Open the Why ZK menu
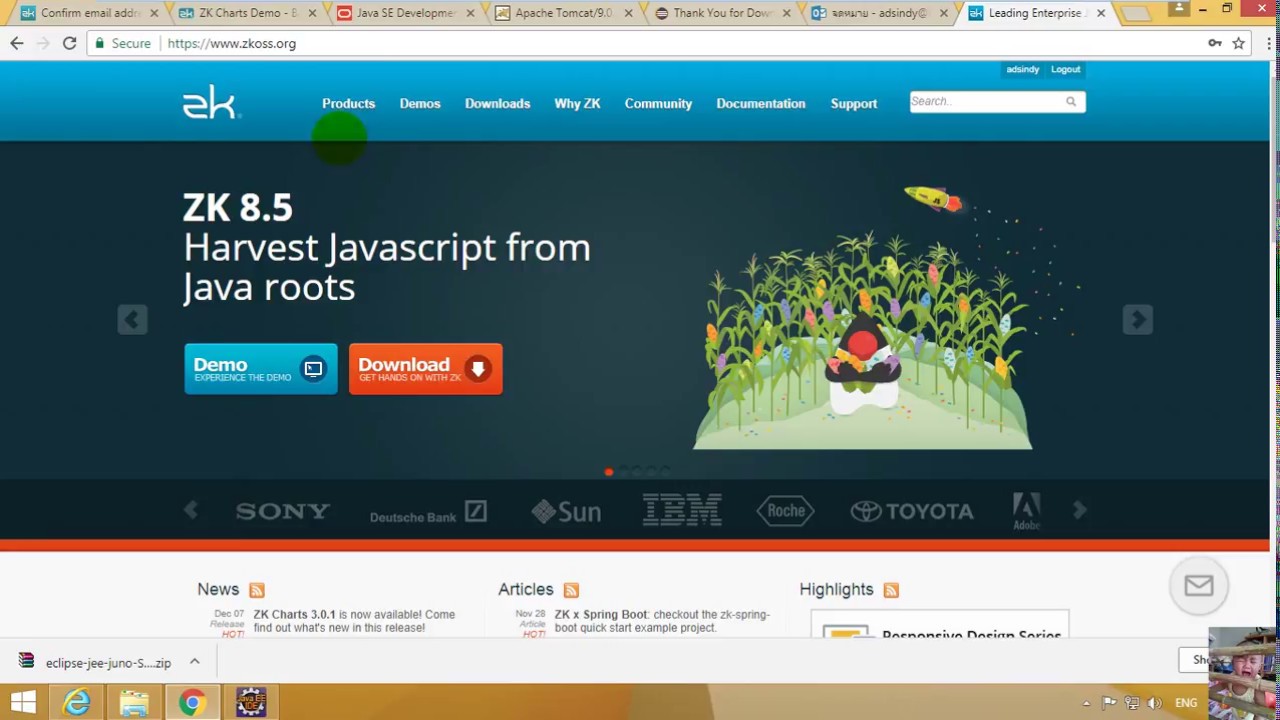1280x720 pixels. [x=577, y=103]
